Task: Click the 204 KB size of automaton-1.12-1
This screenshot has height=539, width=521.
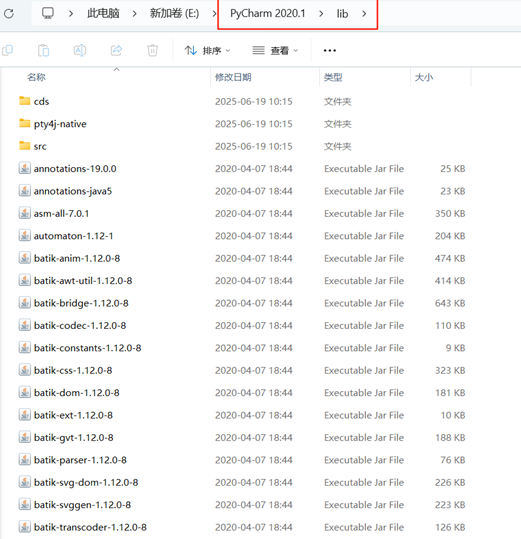Action: pos(450,236)
